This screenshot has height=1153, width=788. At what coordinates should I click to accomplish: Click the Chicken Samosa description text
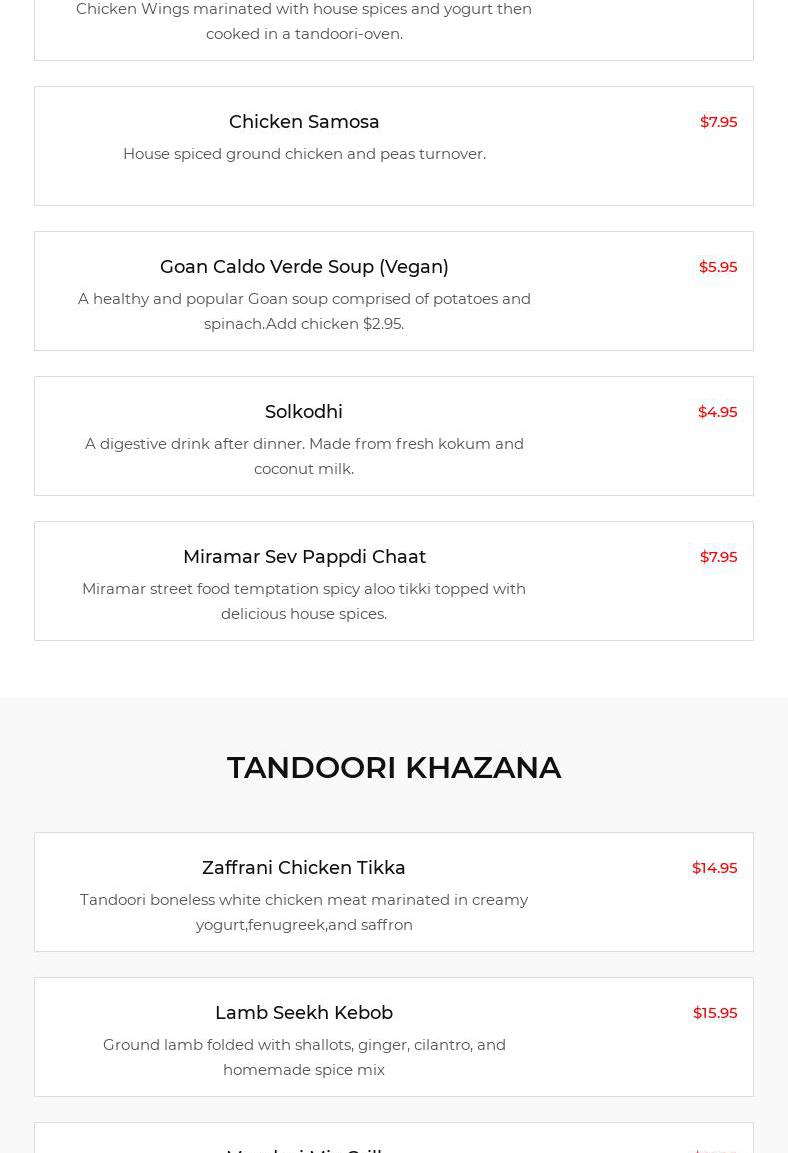click(304, 154)
